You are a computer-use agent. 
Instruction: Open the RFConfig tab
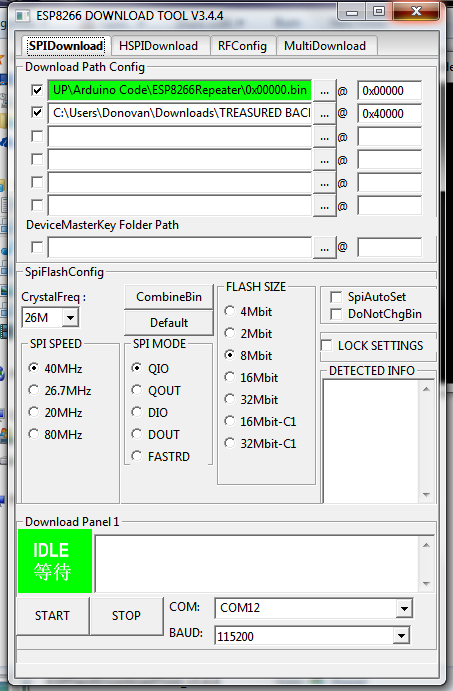[242, 46]
